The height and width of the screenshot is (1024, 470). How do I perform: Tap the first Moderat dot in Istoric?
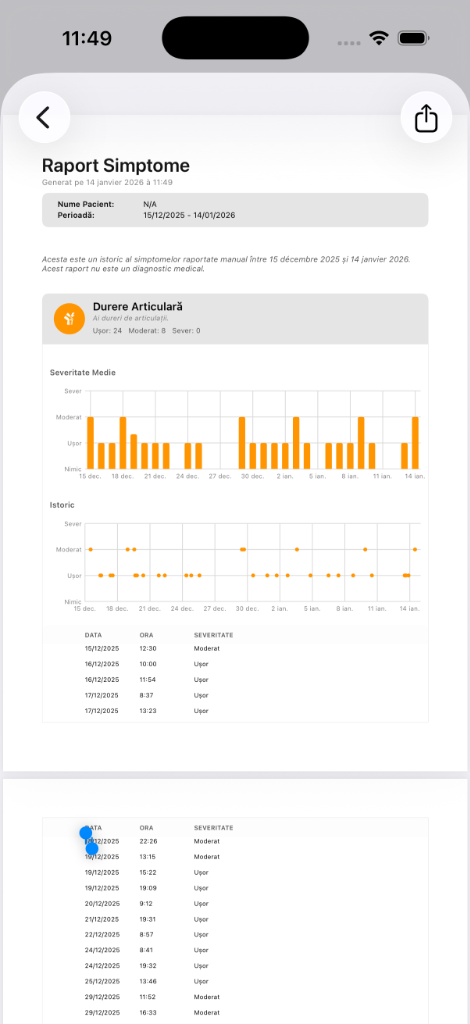[x=90, y=549]
